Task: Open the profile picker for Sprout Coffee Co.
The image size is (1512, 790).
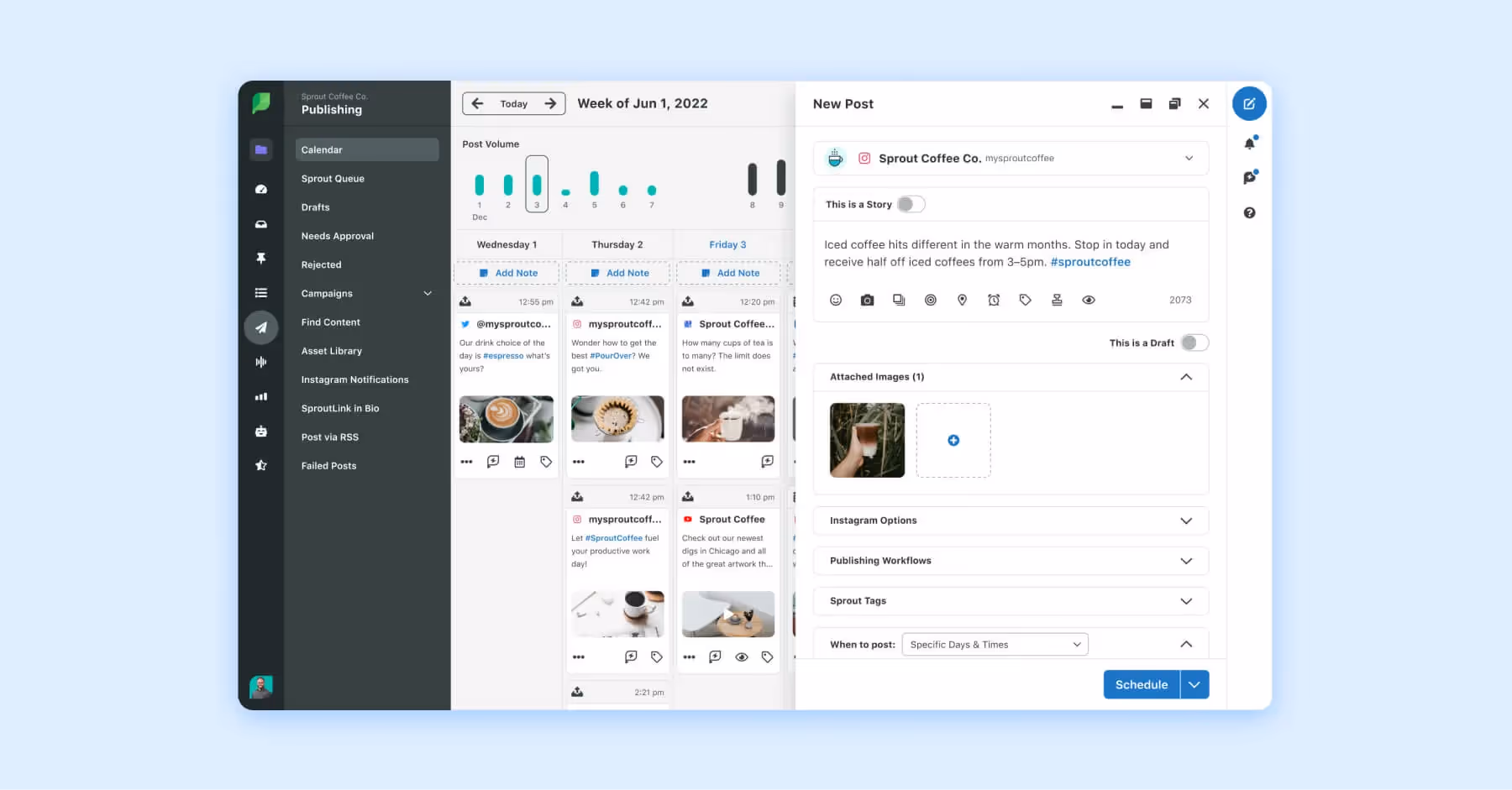Action: (x=1011, y=158)
